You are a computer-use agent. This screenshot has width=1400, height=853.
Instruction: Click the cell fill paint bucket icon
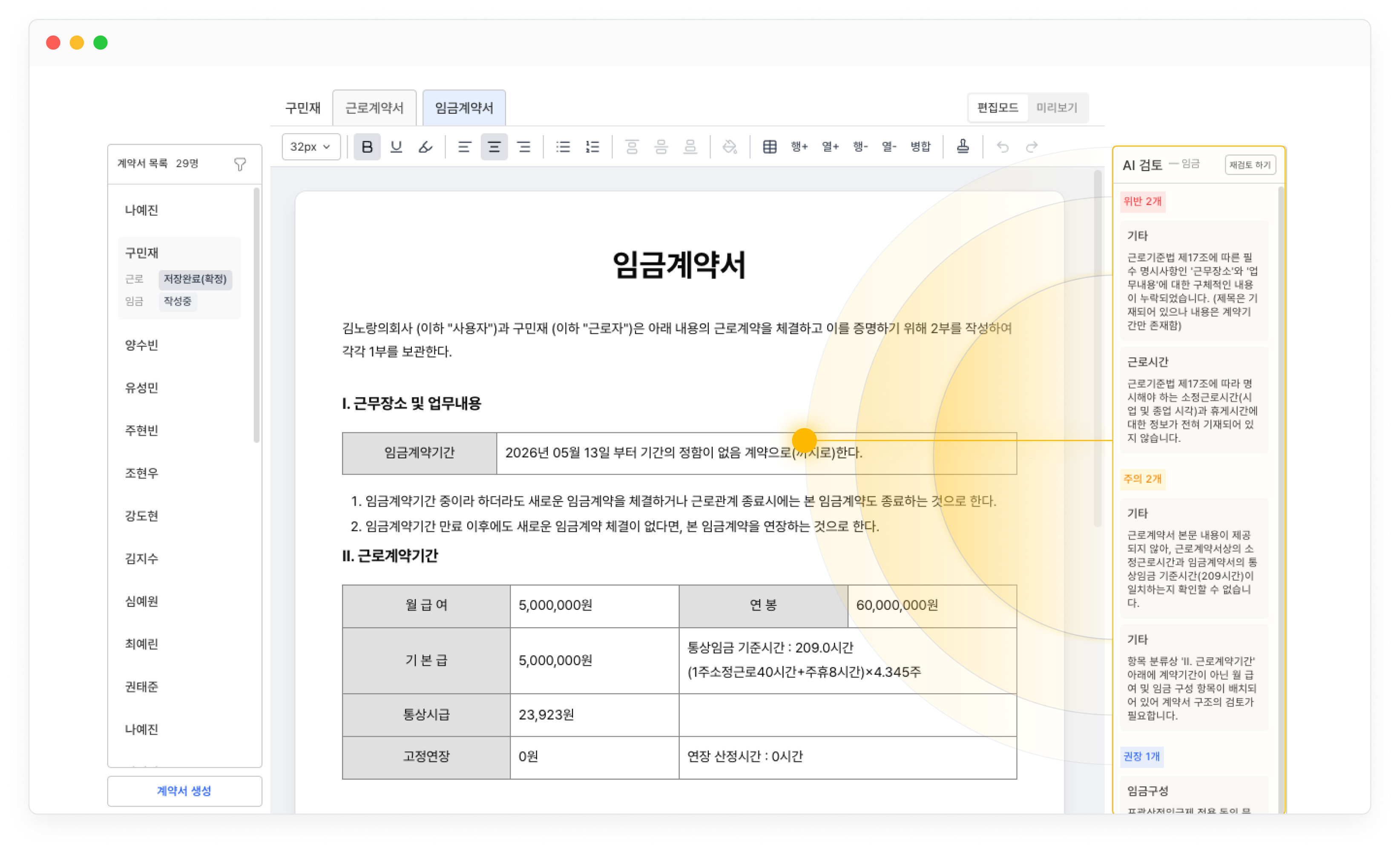click(x=730, y=147)
